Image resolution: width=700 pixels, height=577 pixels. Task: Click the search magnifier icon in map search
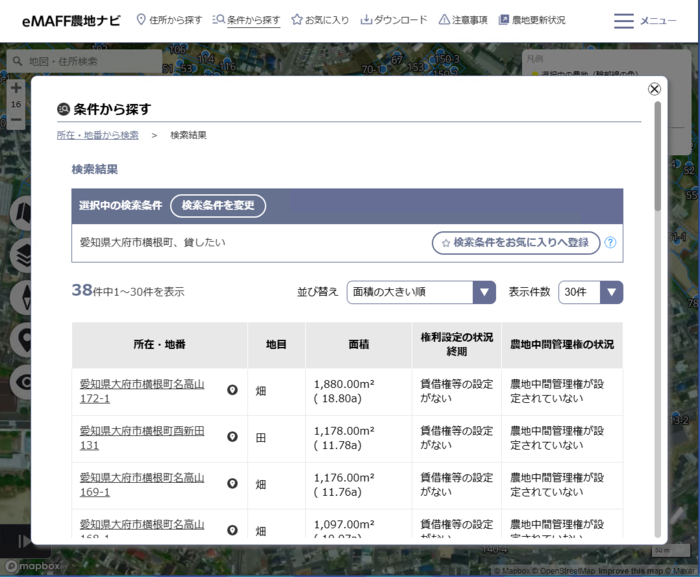tap(17, 61)
